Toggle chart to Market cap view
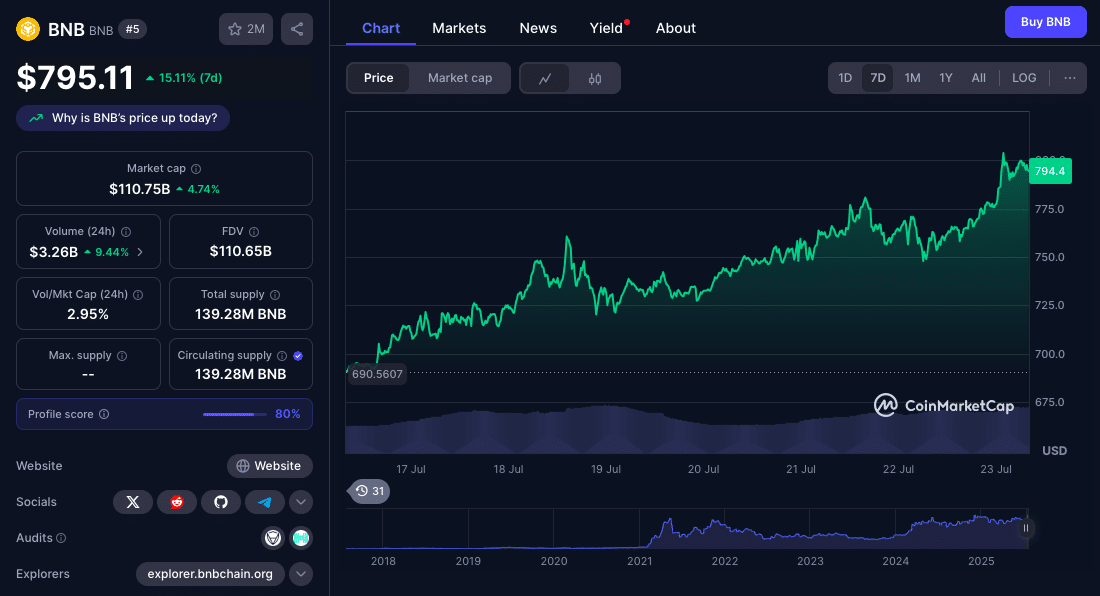This screenshot has height=596, width=1100. (x=459, y=78)
